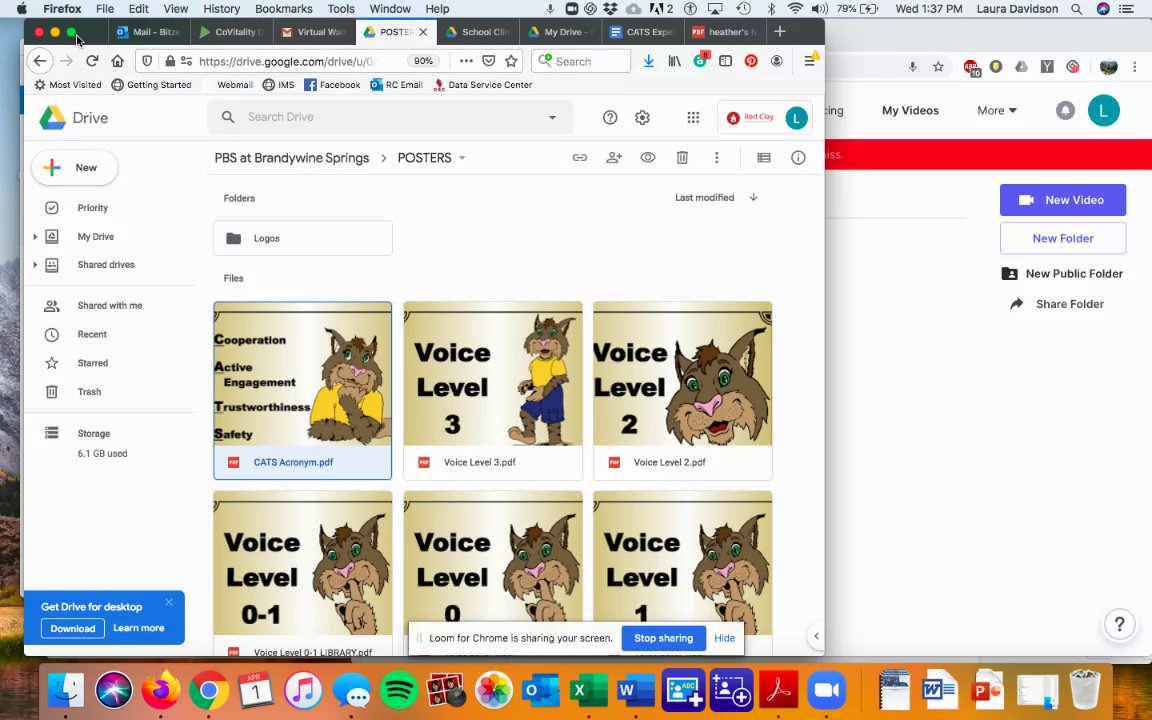This screenshot has height=720, width=1152.
Task: Click the Red Clay account avatar L
Action: [x=796, y=118]
